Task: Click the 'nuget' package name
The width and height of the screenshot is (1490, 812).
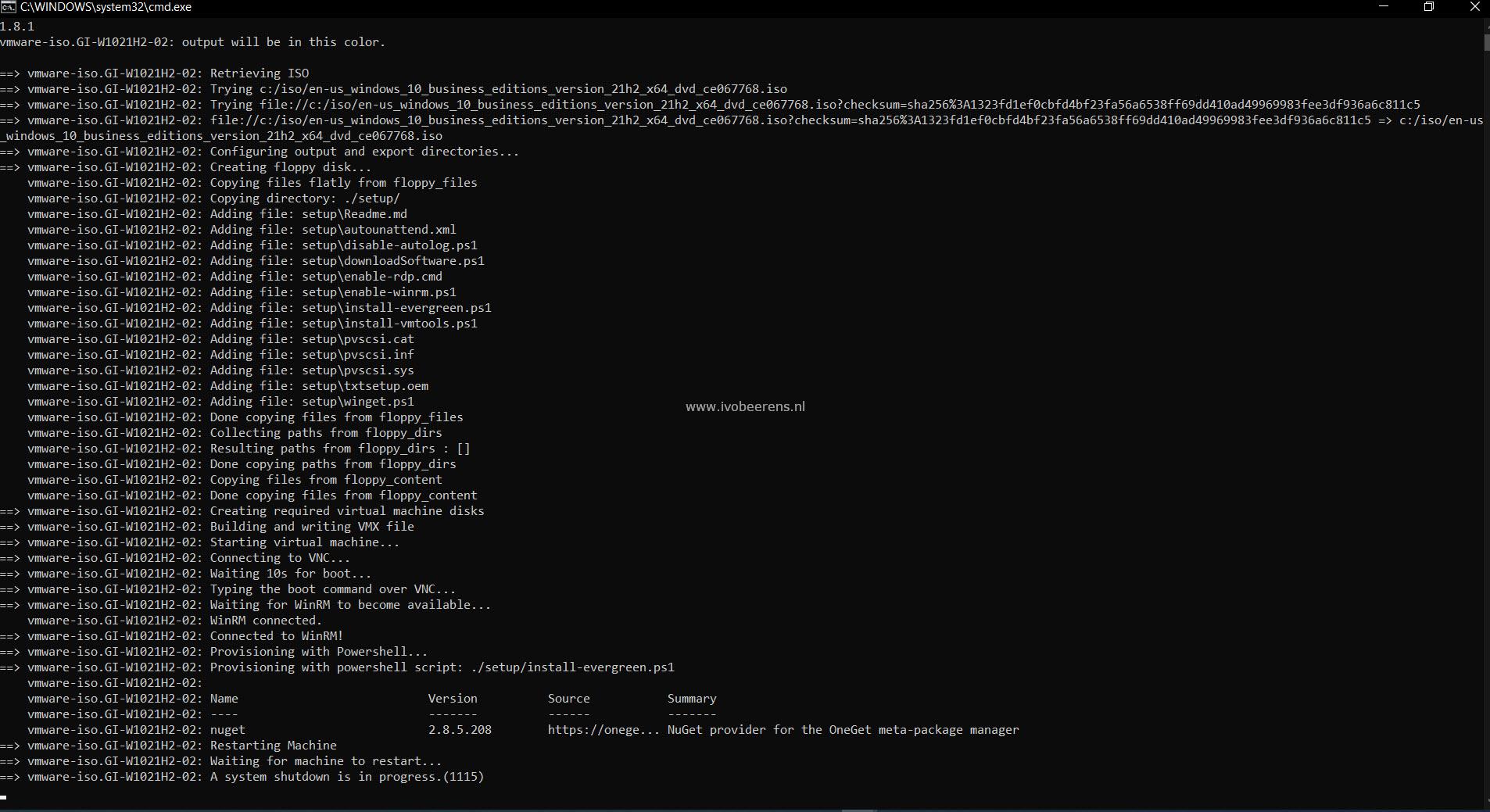Action: coord(227,730)
